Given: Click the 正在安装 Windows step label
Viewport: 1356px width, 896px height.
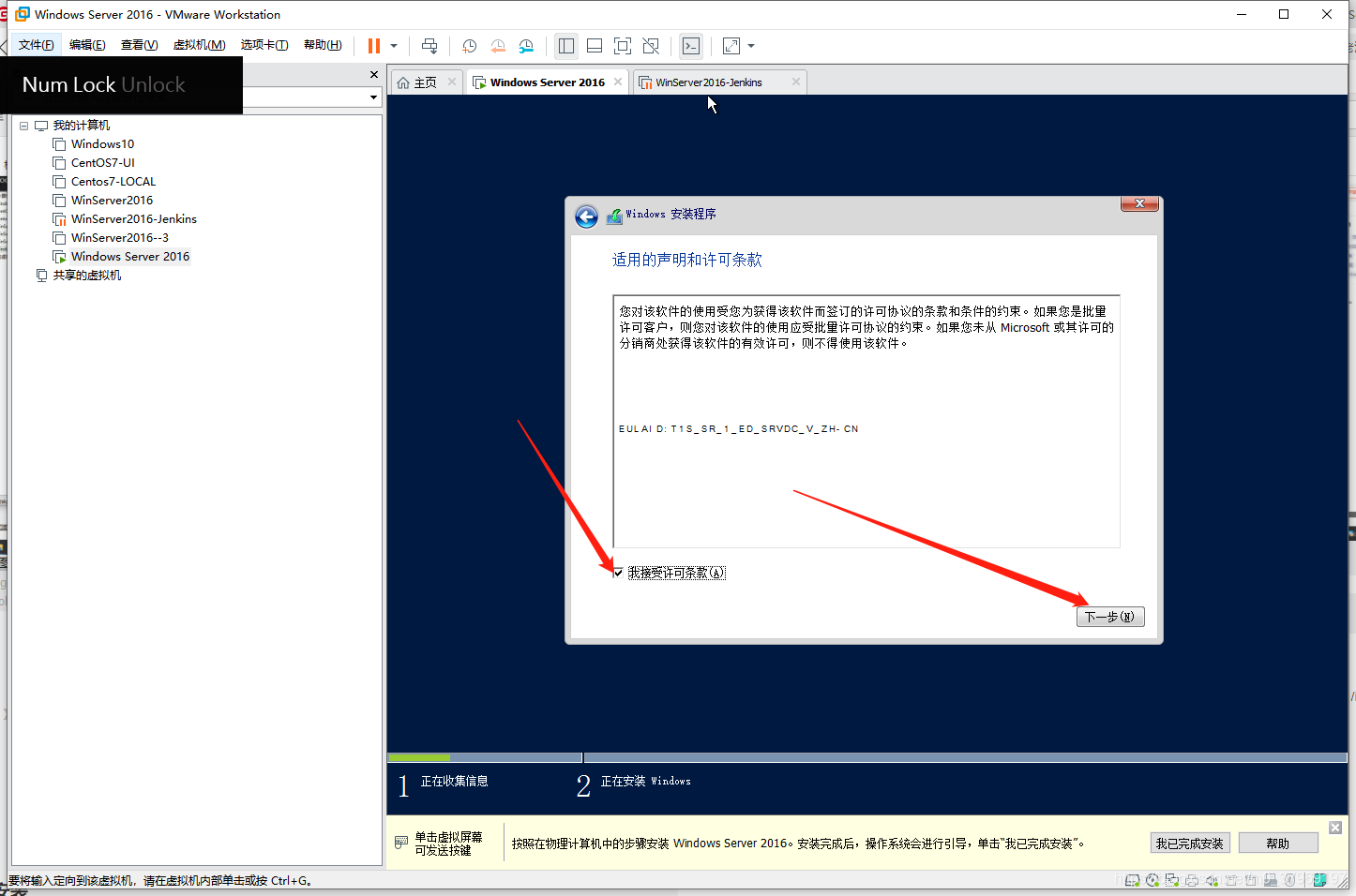Looking at the screenshot, I should [645, 781].
